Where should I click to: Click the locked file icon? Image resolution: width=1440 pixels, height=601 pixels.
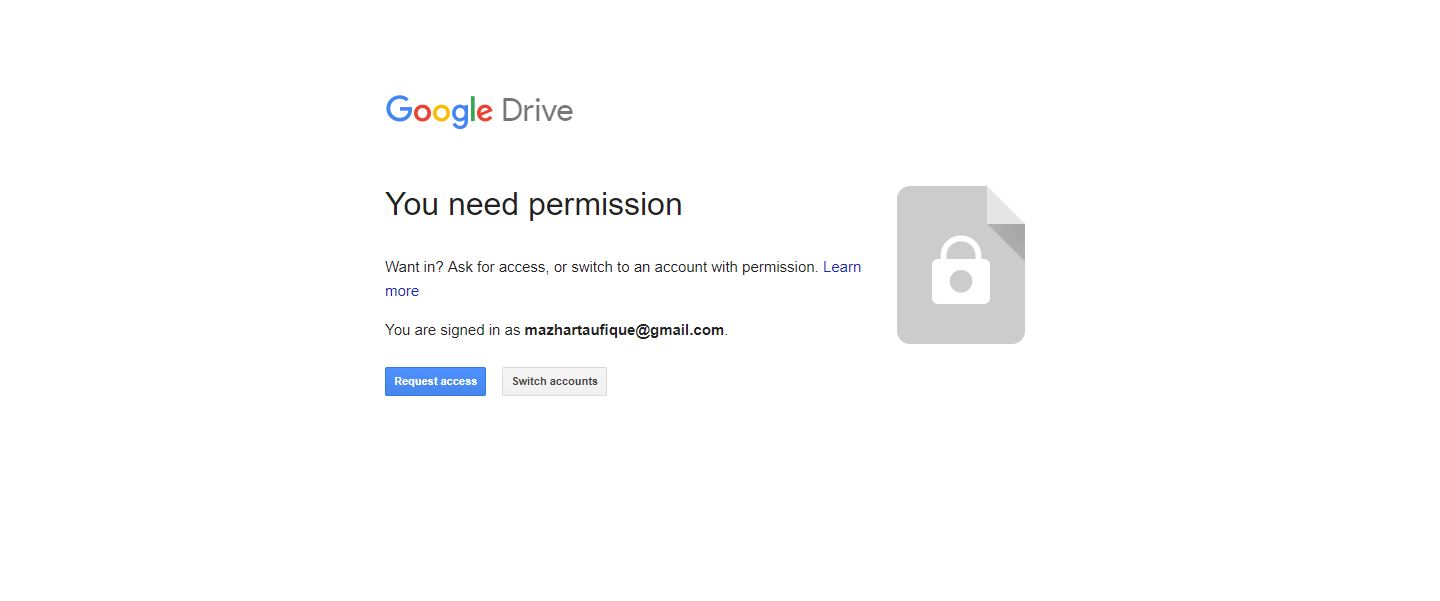click(x=961, y=265)
